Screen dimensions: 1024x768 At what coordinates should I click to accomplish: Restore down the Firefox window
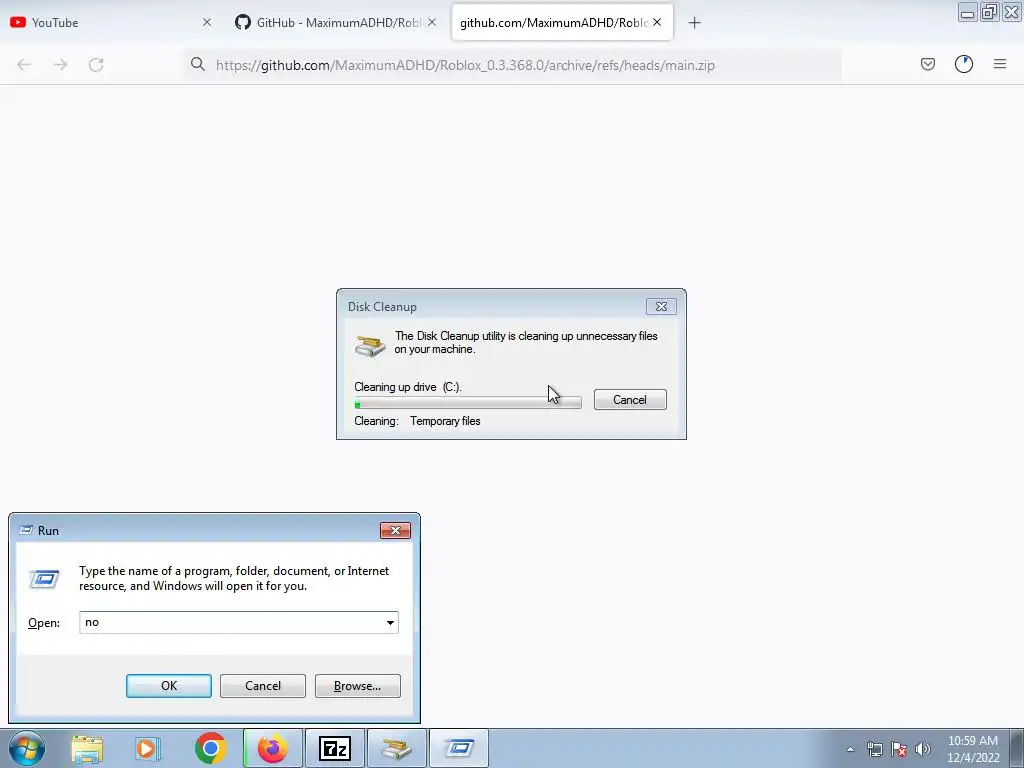989,12
